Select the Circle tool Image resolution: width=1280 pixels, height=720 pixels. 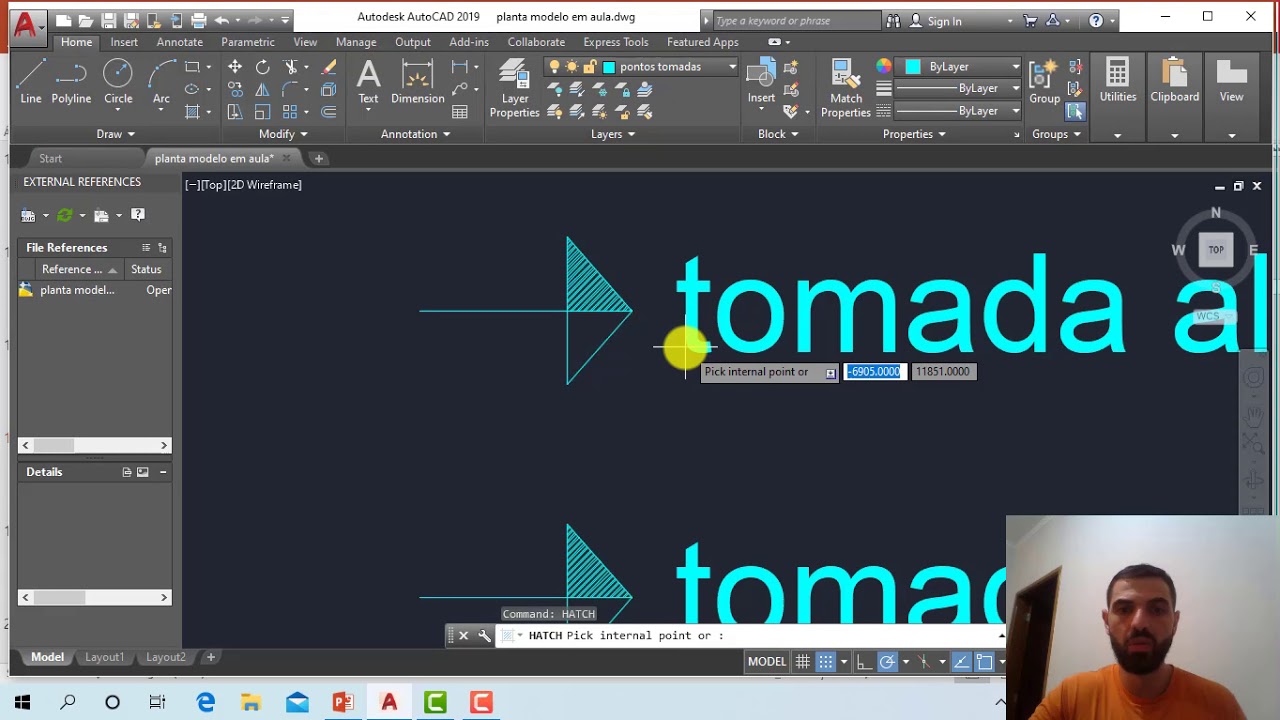point(118,82)
